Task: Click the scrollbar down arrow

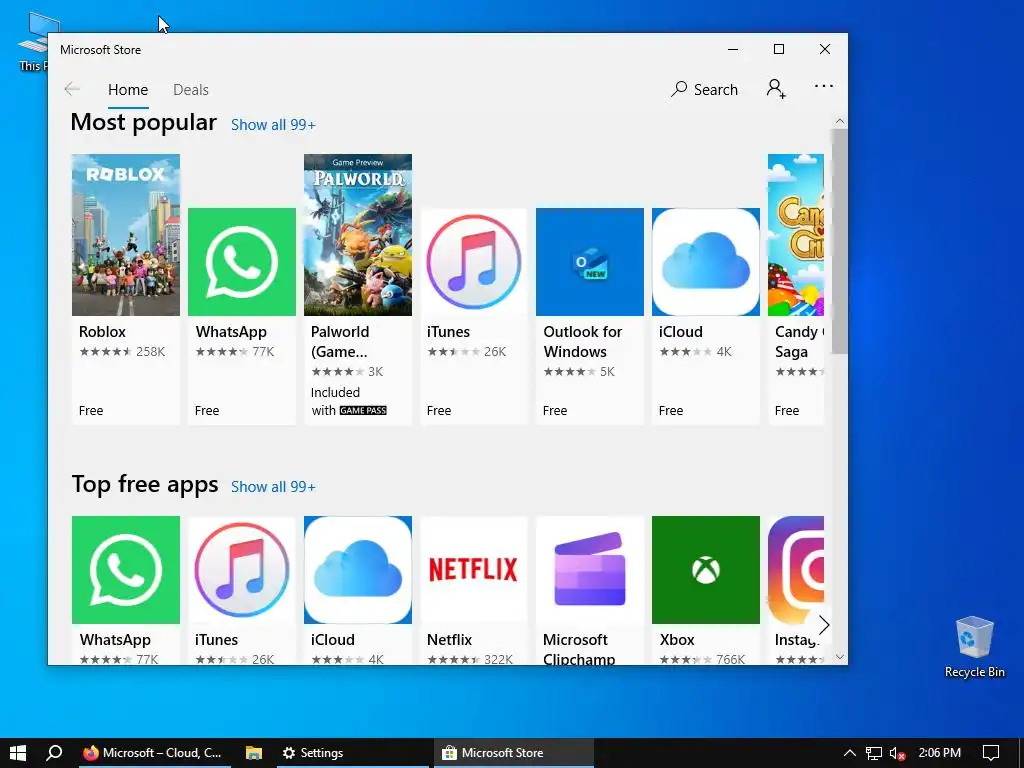Action: (840, 658)
